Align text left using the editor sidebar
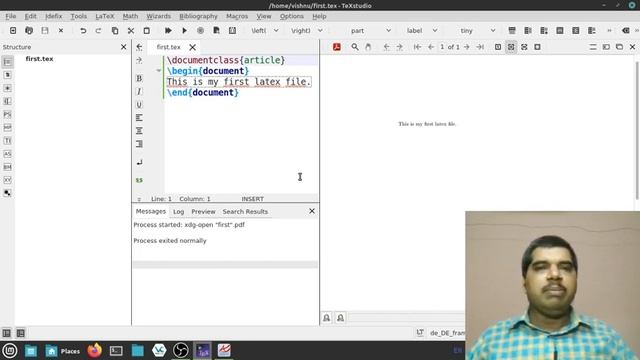Viewport: 640px width, 360px height. [139, 118]
